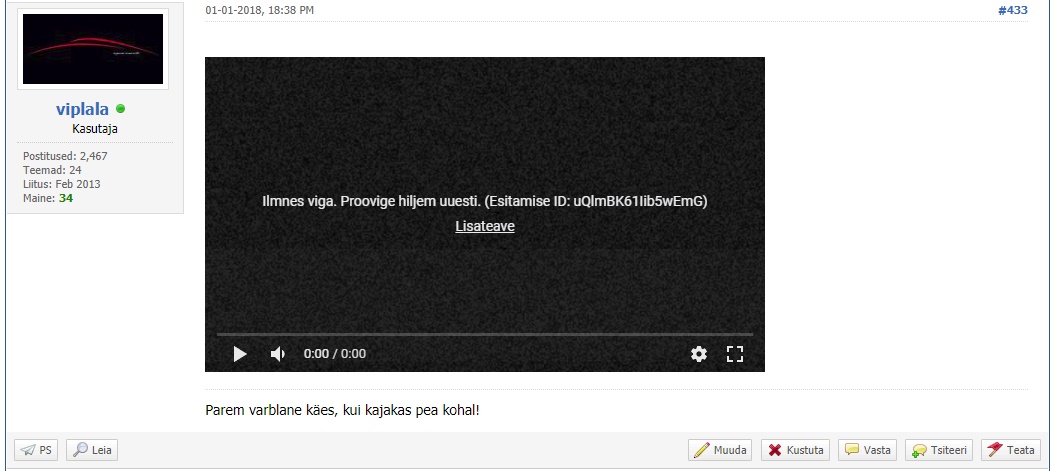
Task: Click the video progress bar
Action: [485, 334]
